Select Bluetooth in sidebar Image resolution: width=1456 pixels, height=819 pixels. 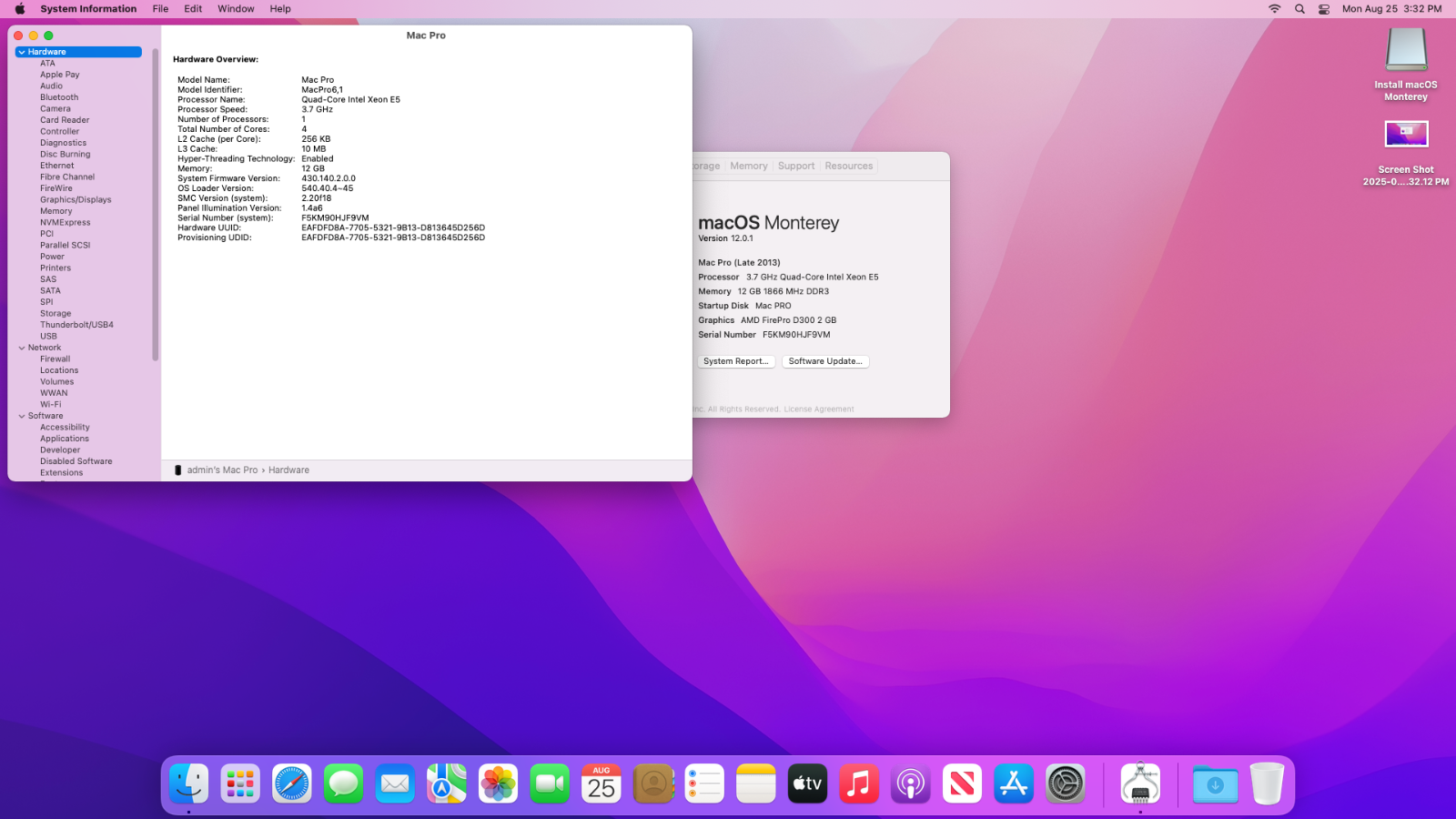[59, 97]
